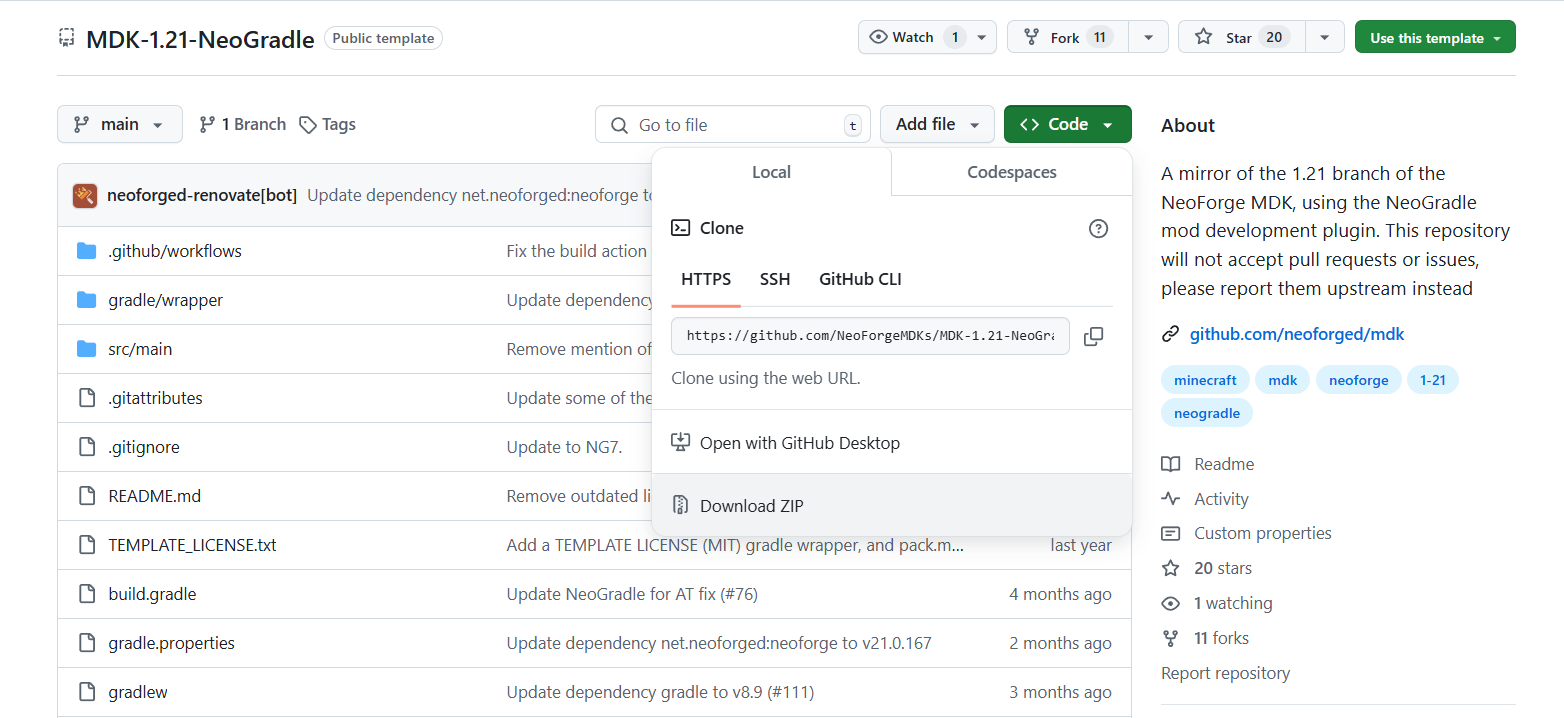Star this repository
Image resolution: width=1564 pixels, height=718 pixels.
coord(1240,38)
